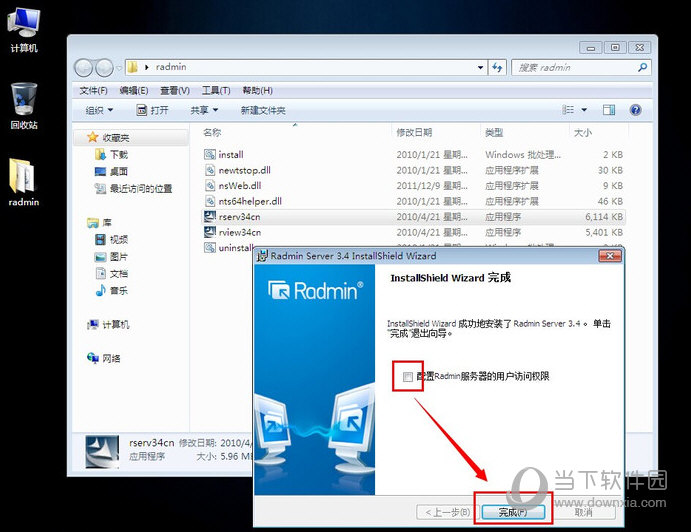Click the 打开 toolbar button
The height and width of the screenshot is (532, 691).
[x=152, y=110]
